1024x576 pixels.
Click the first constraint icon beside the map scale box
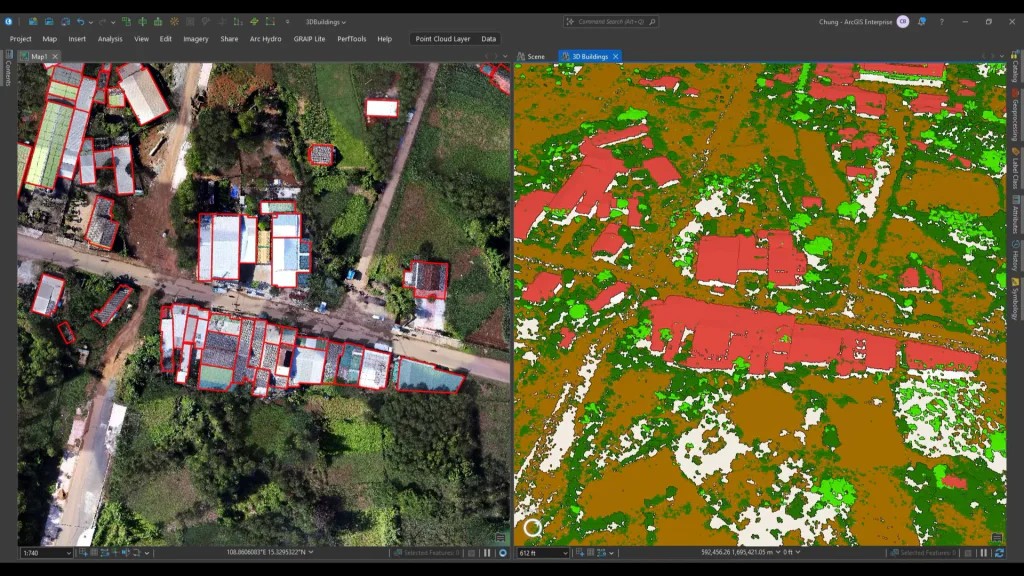click(x=83, y=552)
